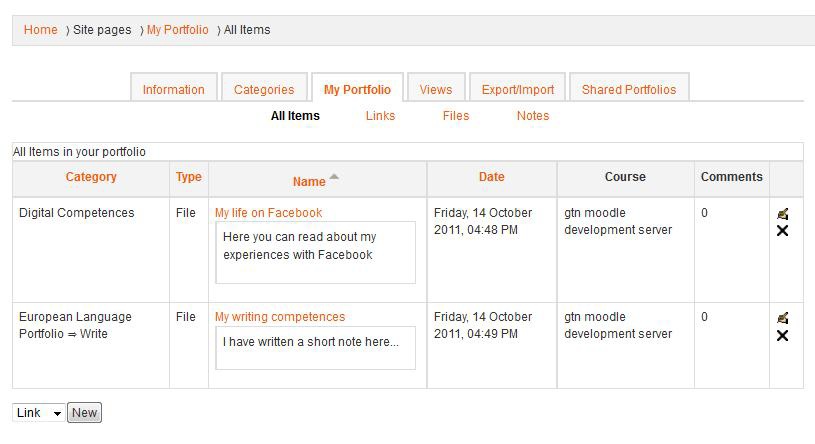Open the Notes sub-tab
Screen dimensions: 815x444
[533, 116]
